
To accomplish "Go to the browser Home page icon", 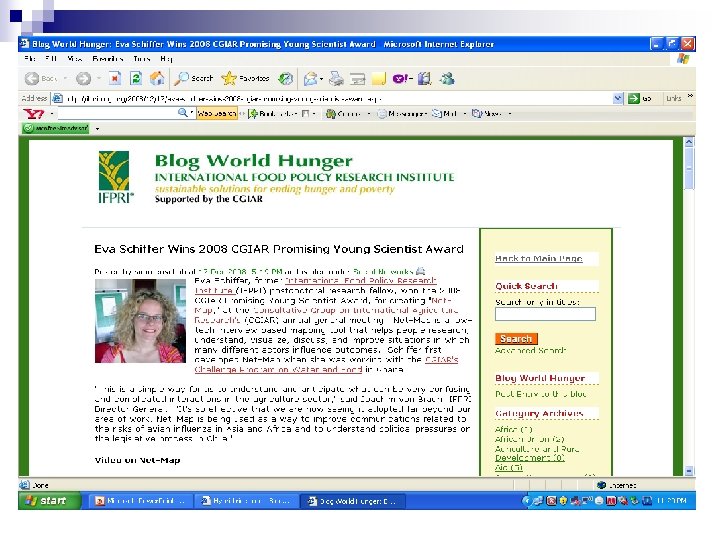I will point(157,79).
